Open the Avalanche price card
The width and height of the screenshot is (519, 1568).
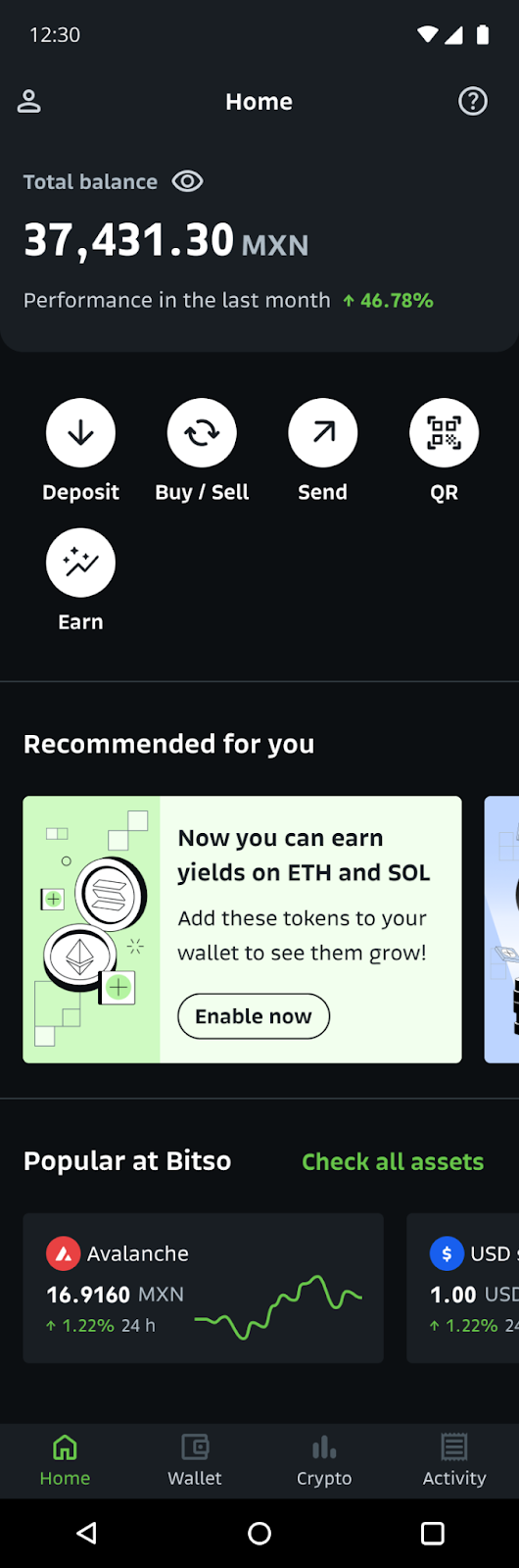point(204,1288)
